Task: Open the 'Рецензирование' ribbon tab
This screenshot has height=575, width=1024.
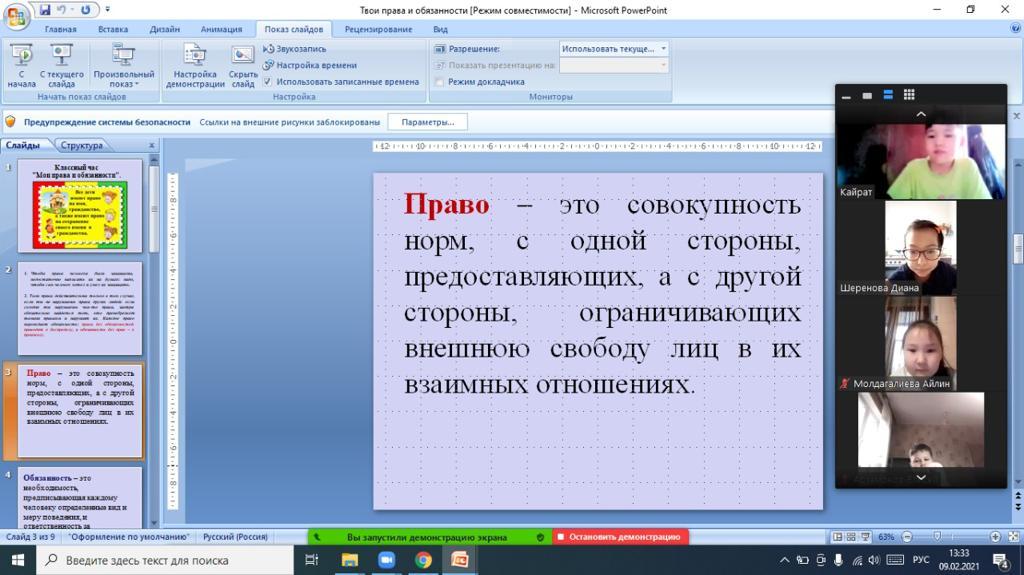Action: pos(378,29)
